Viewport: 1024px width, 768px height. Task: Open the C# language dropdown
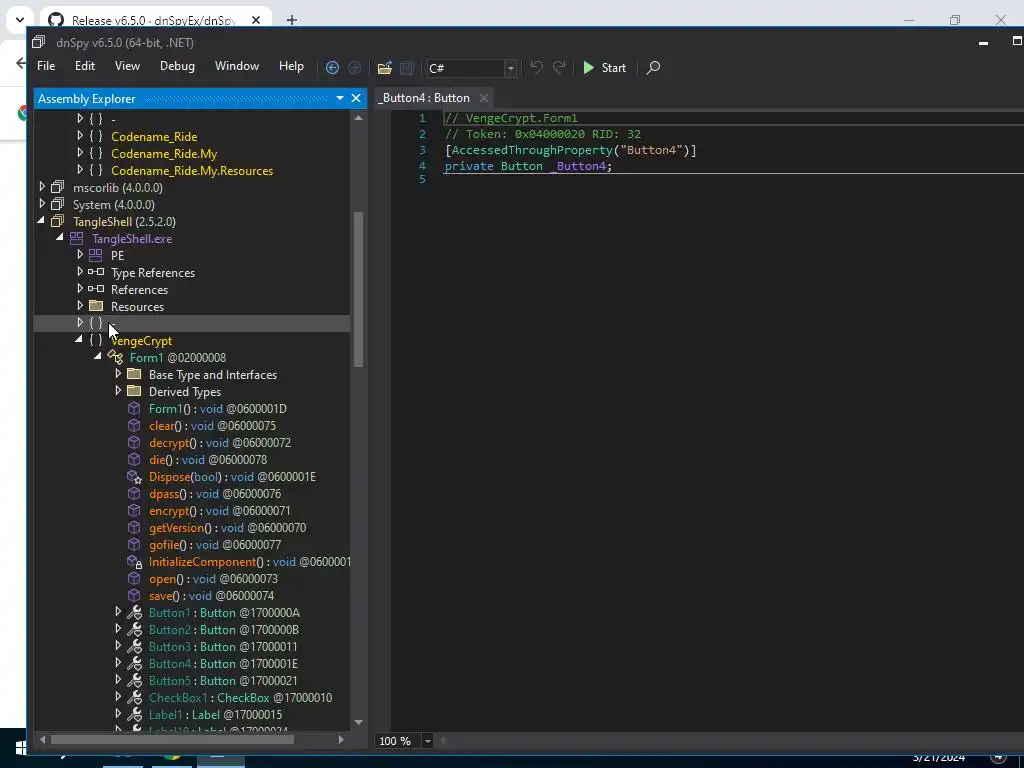(511, 68)
